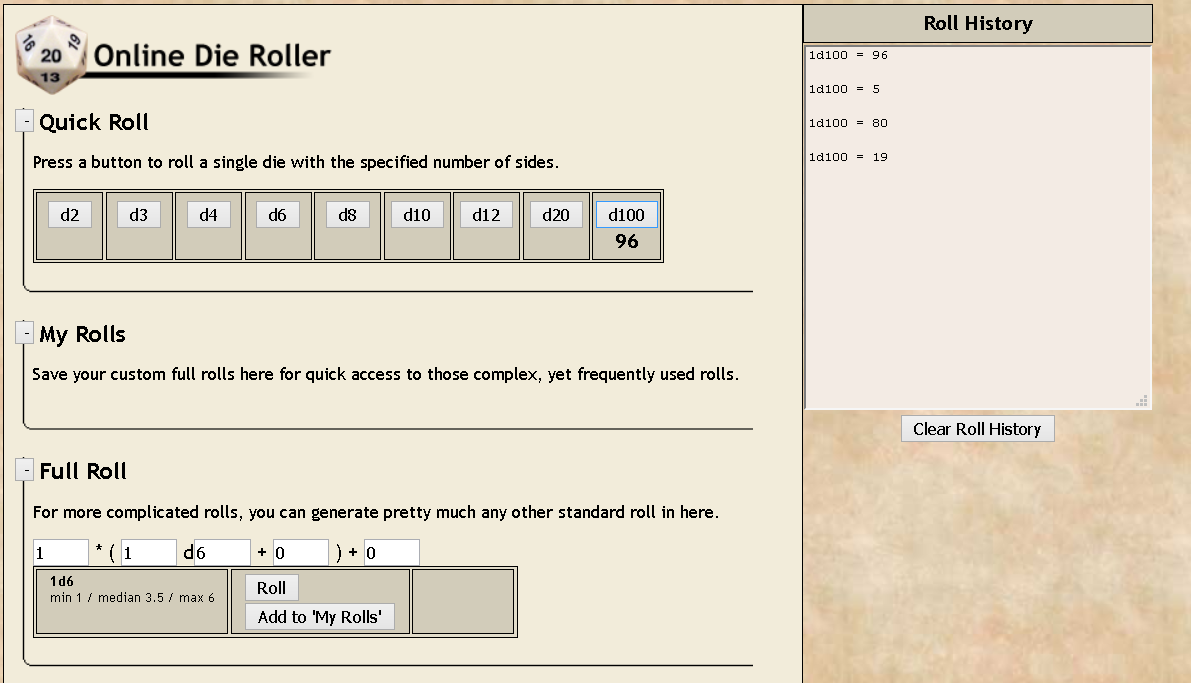Collapse the Quick Roll section
1191x683 pixels.
[x=25, y=121]
